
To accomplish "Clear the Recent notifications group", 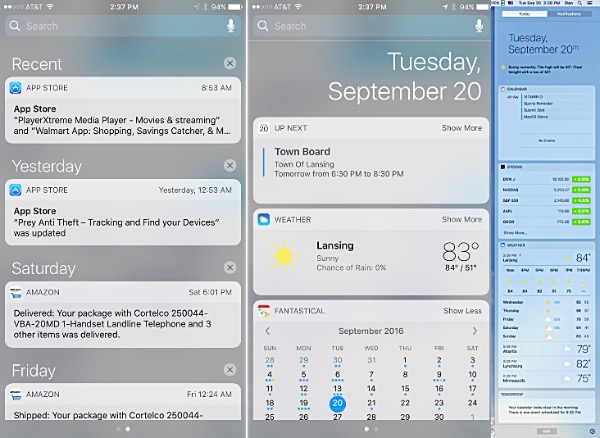I will coord(230,63).
